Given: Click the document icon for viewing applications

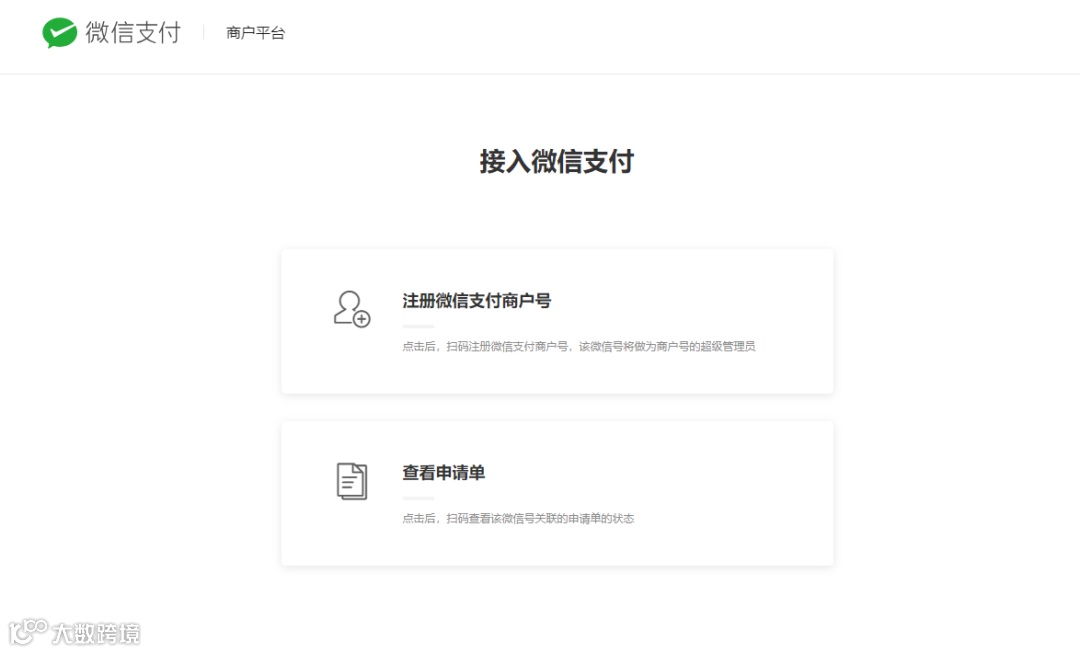Looking at the screenshot, I should (352, 481).
